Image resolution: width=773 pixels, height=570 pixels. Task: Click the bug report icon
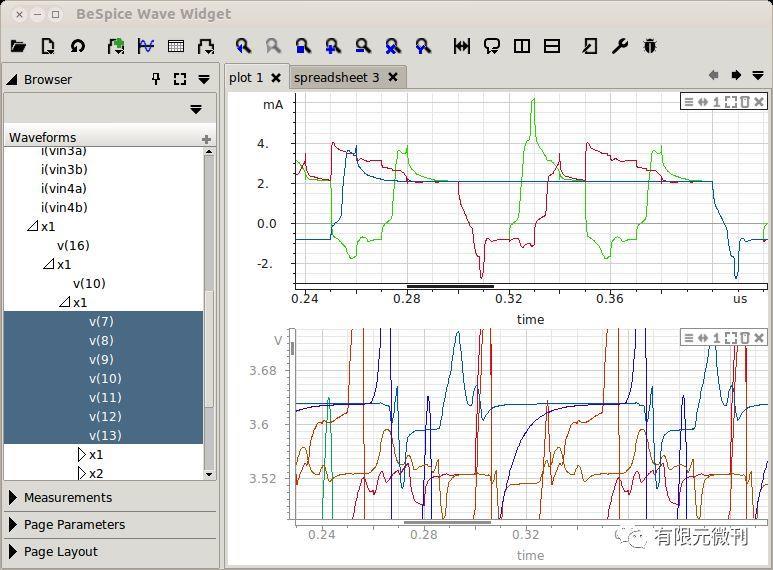650,46
